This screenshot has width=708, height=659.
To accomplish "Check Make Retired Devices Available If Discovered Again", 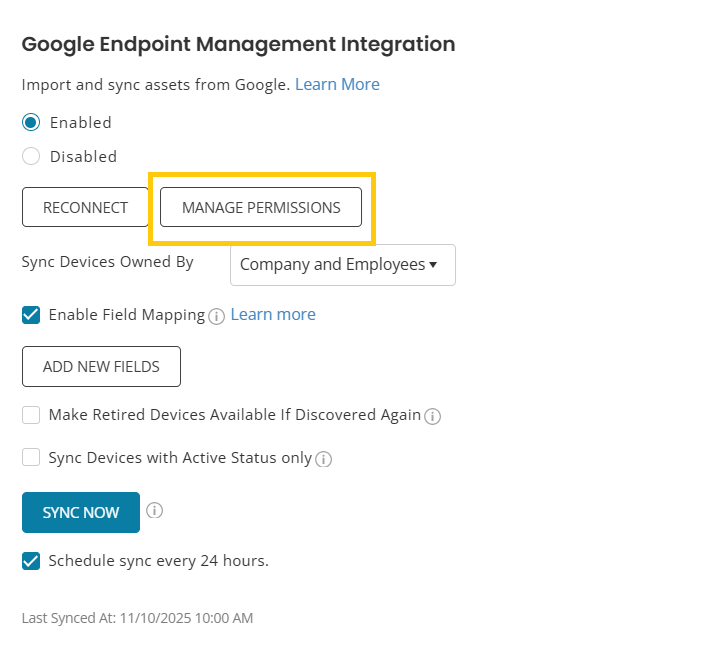I will 31,415.
